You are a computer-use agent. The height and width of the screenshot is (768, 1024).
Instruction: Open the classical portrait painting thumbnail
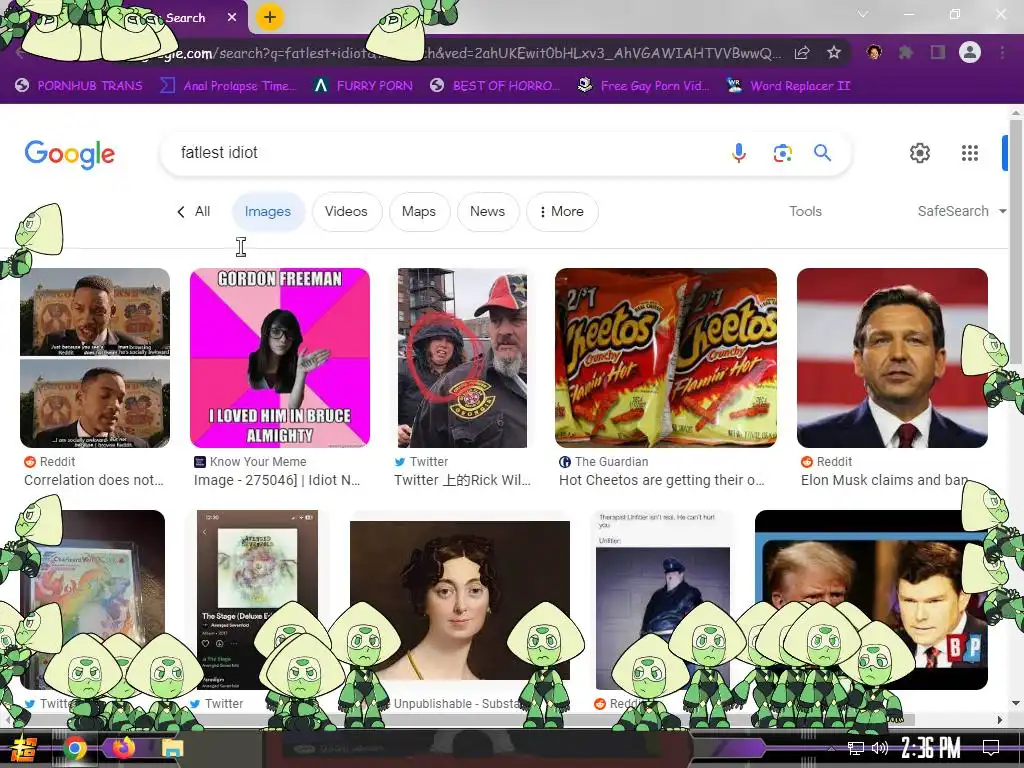(460, 600)
